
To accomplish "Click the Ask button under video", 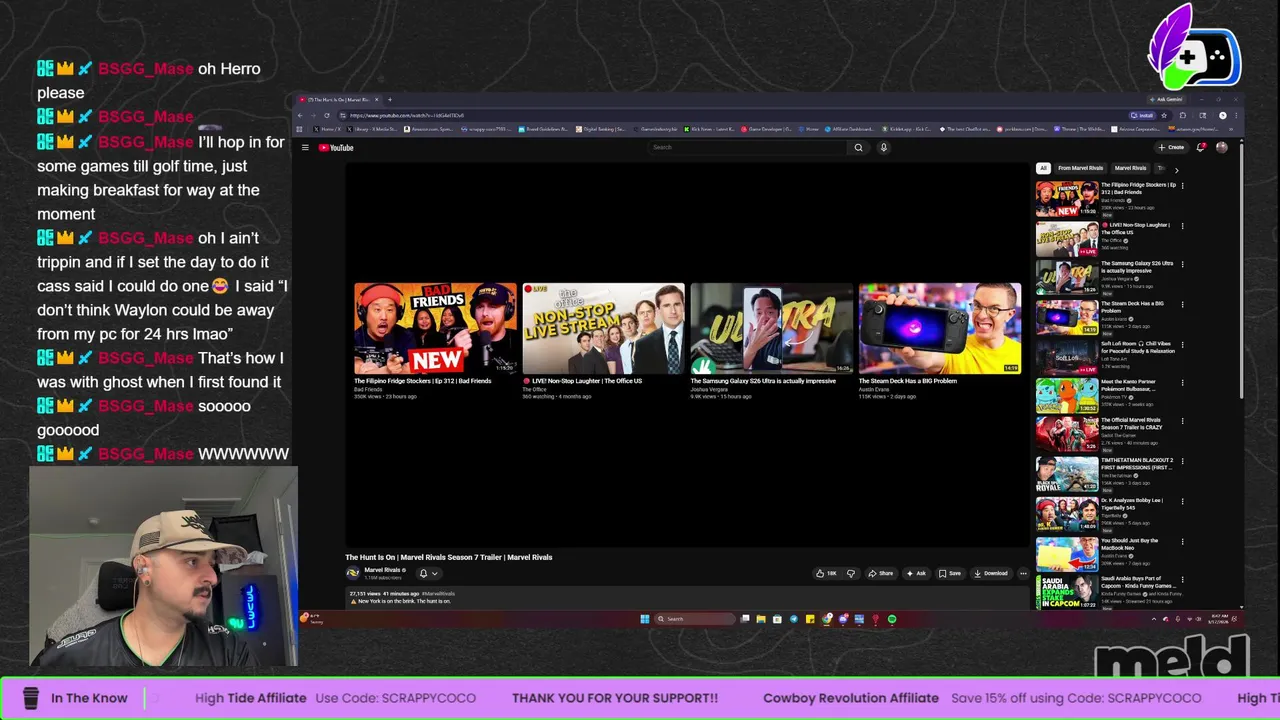I will [x=917, y=573].
